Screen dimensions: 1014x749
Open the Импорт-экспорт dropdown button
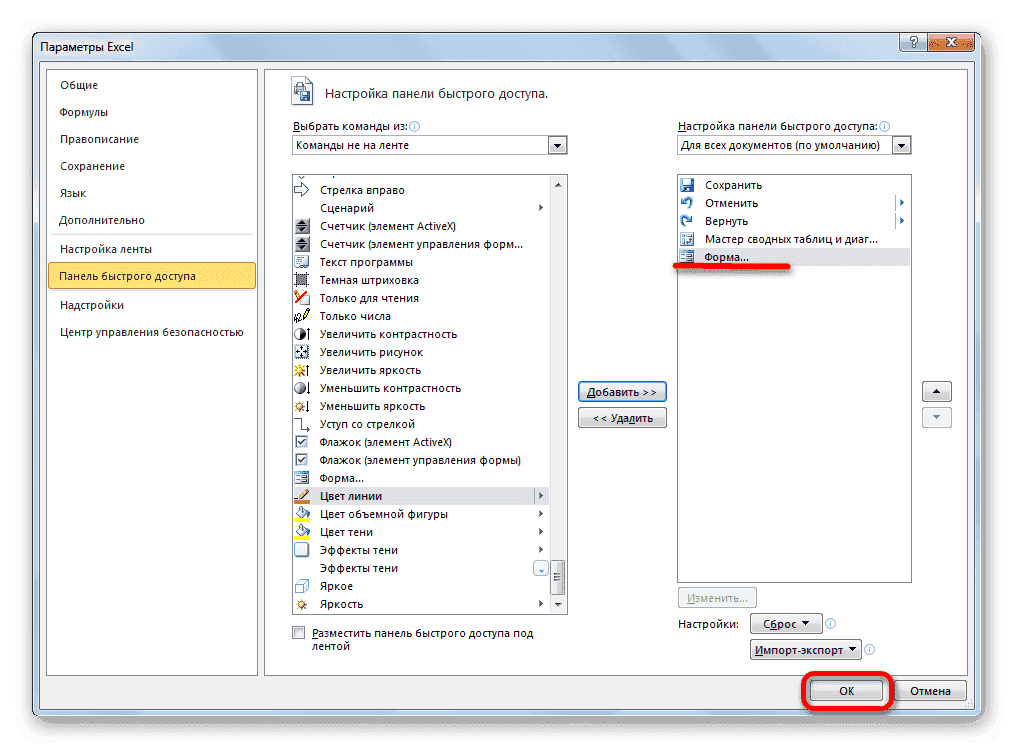tap(806, 649)
